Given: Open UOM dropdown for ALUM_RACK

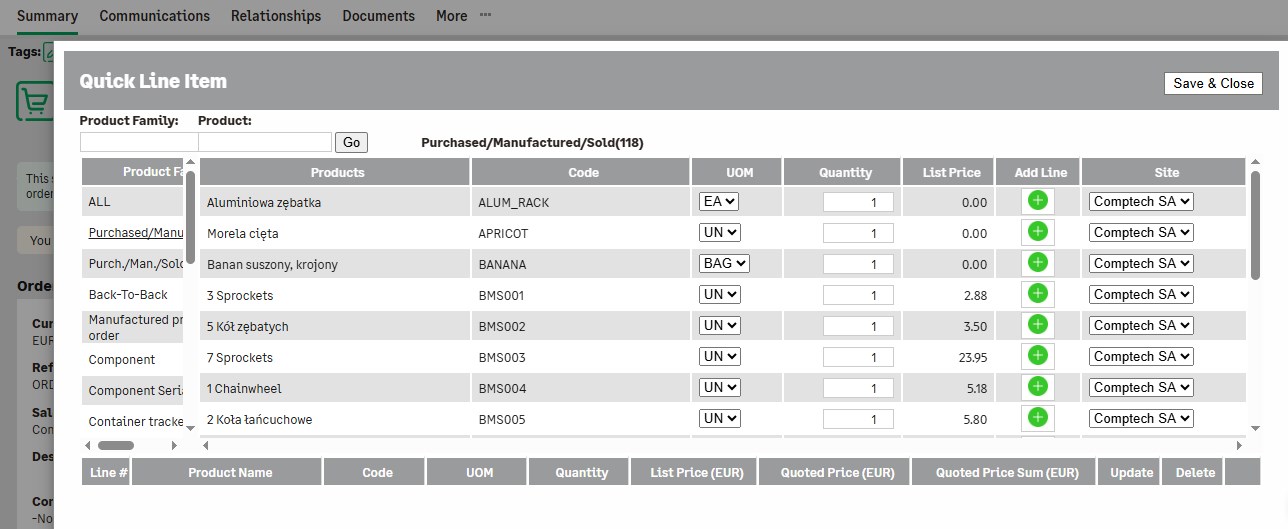Looking at the screenshot, I should pos(719,201).
